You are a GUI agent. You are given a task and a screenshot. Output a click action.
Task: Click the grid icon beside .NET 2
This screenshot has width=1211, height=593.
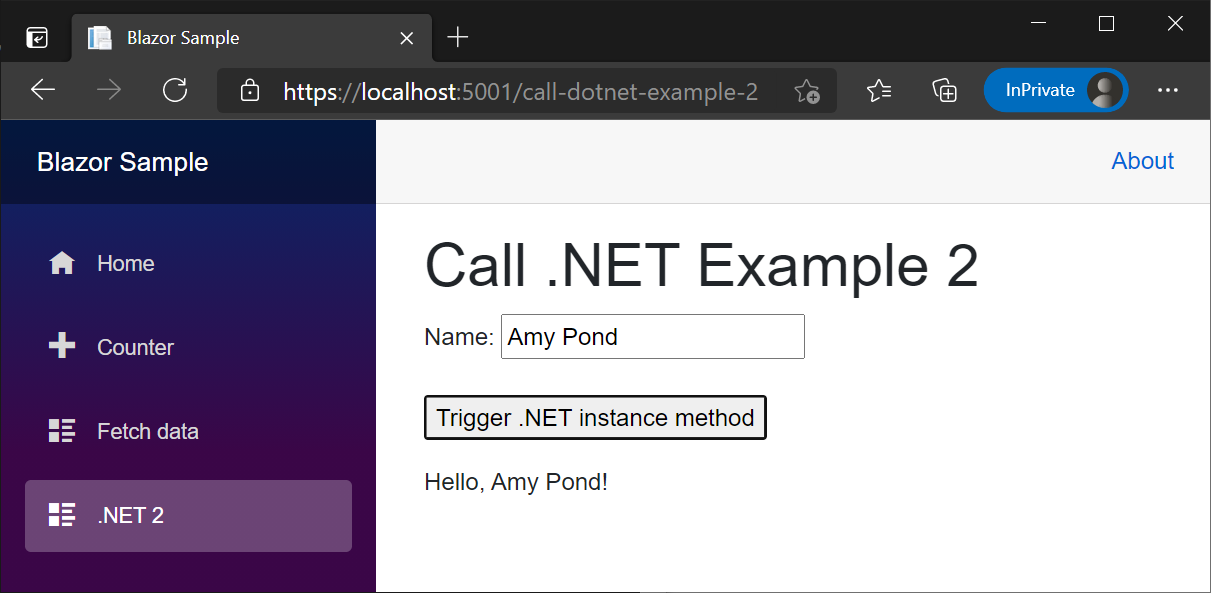pos(61,515)
